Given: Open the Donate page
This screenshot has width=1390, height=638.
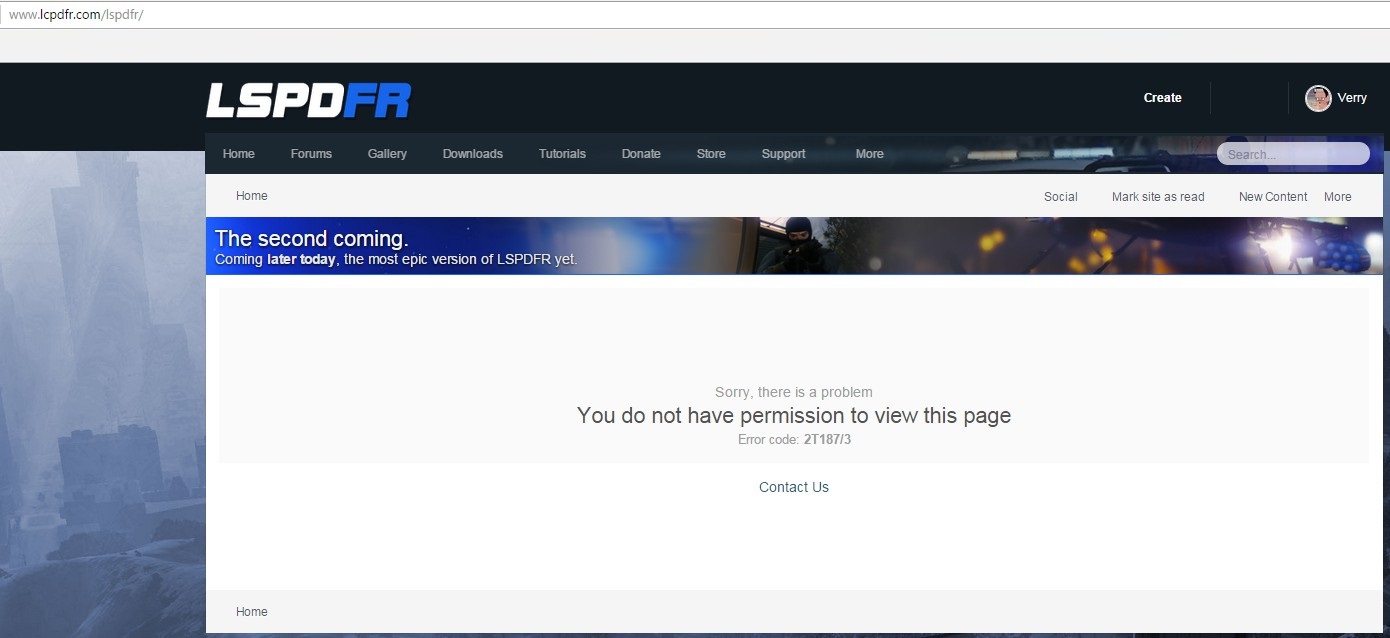Looking at the screenshot, I should 641,154.
